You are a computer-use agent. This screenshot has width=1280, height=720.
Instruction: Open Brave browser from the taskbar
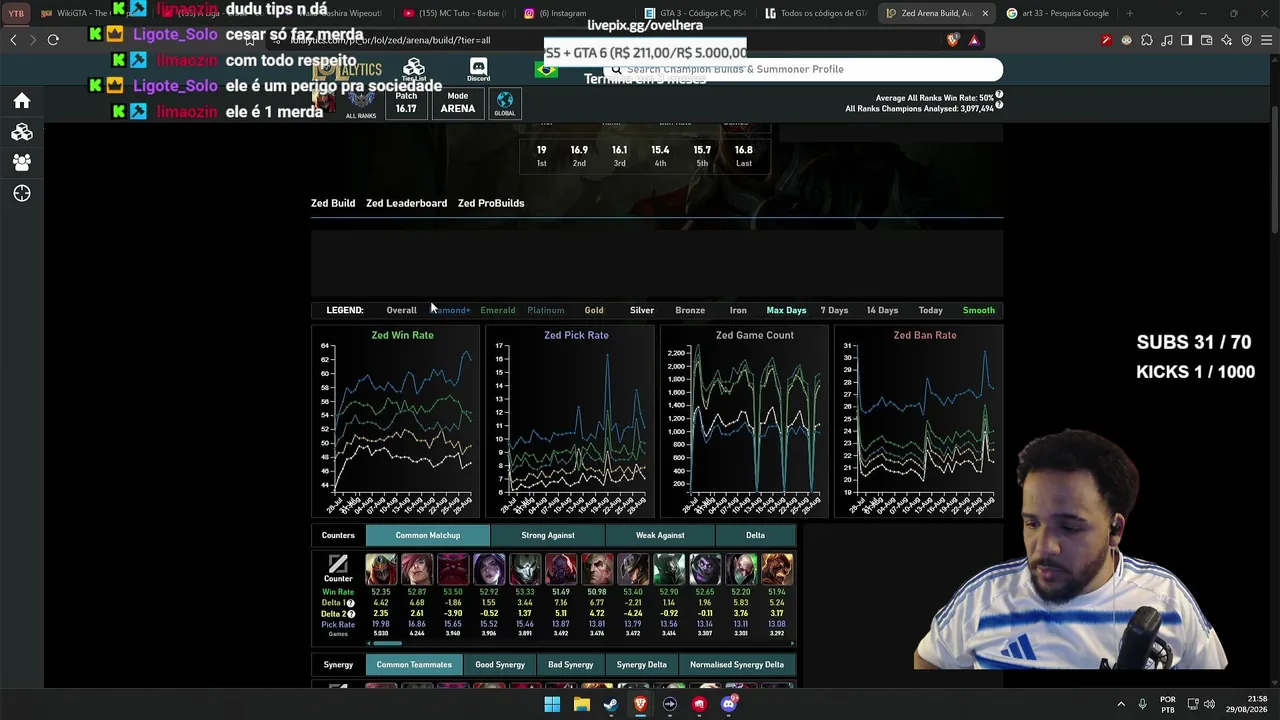640,704
